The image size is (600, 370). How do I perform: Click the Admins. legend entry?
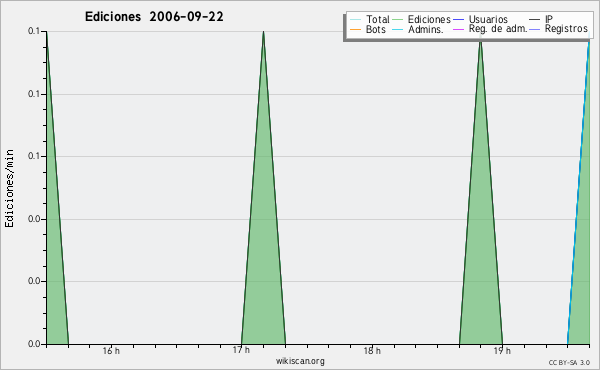[x=418, y=29]
